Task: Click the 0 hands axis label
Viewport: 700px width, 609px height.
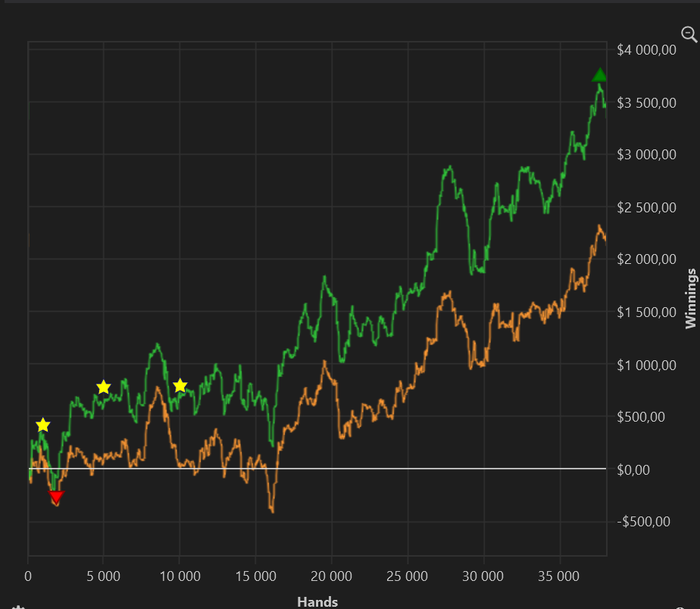Action: tap(28, 576)
